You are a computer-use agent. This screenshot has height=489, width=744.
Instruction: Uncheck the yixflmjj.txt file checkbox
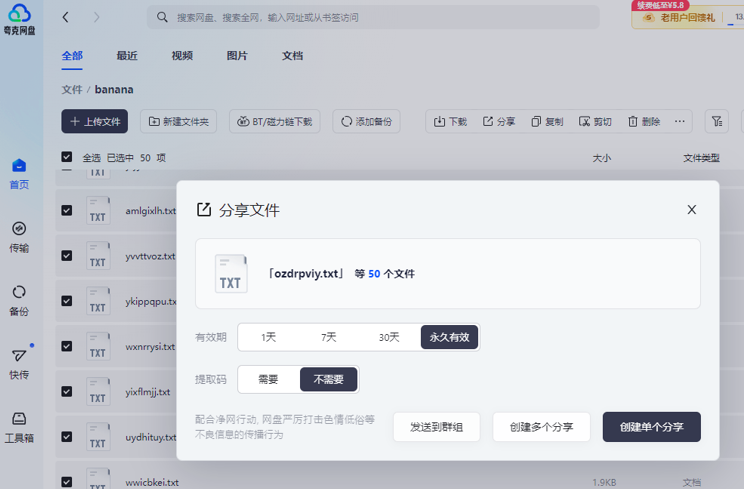[x=67, y=391]
